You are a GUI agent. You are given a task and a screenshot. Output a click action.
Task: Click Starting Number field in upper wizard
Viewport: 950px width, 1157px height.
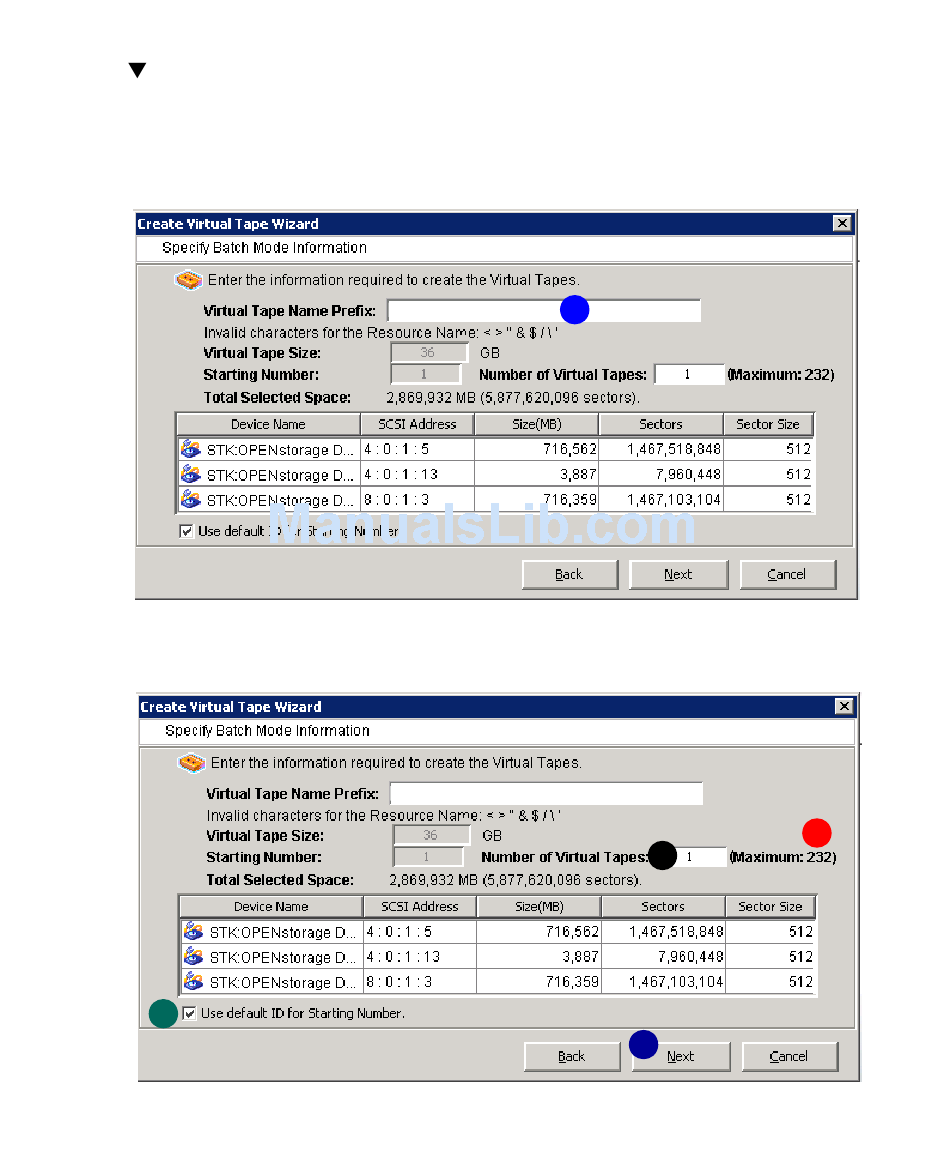[426, 375]
